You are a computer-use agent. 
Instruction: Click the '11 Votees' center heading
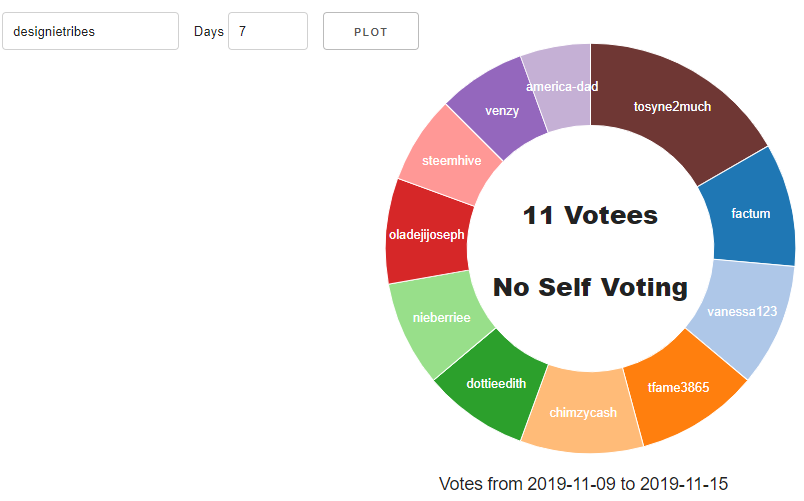[590, 215]
